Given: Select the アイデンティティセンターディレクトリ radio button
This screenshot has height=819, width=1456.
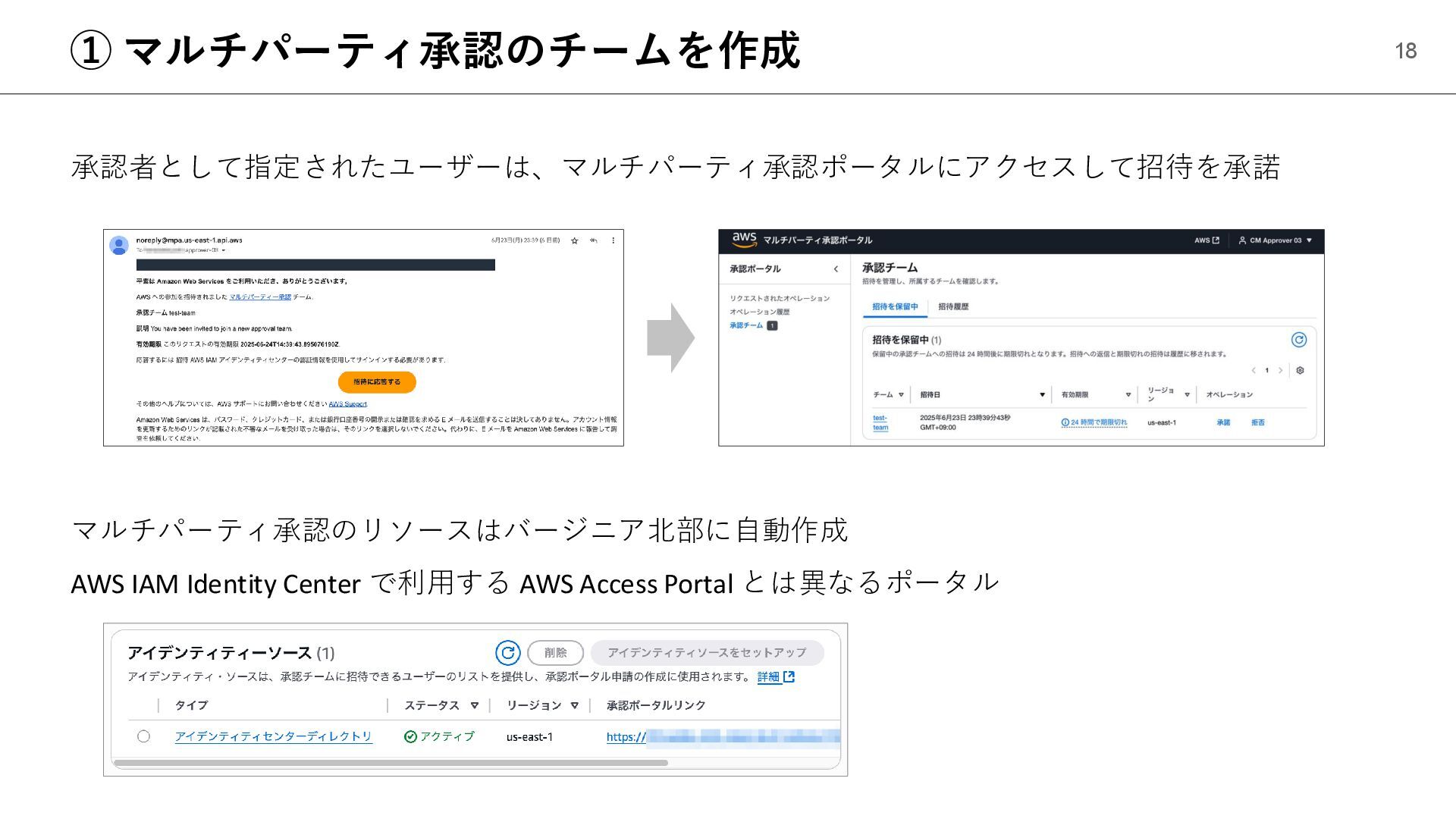Looking at the screenshot, I should tap(143, 736).
